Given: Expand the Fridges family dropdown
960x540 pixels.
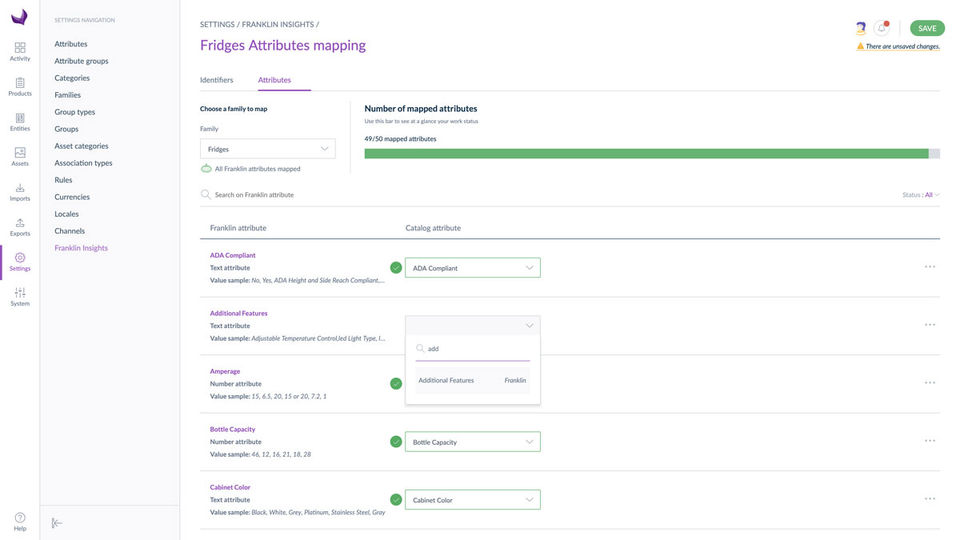Looking at the screenshot, I should [268, 149].
